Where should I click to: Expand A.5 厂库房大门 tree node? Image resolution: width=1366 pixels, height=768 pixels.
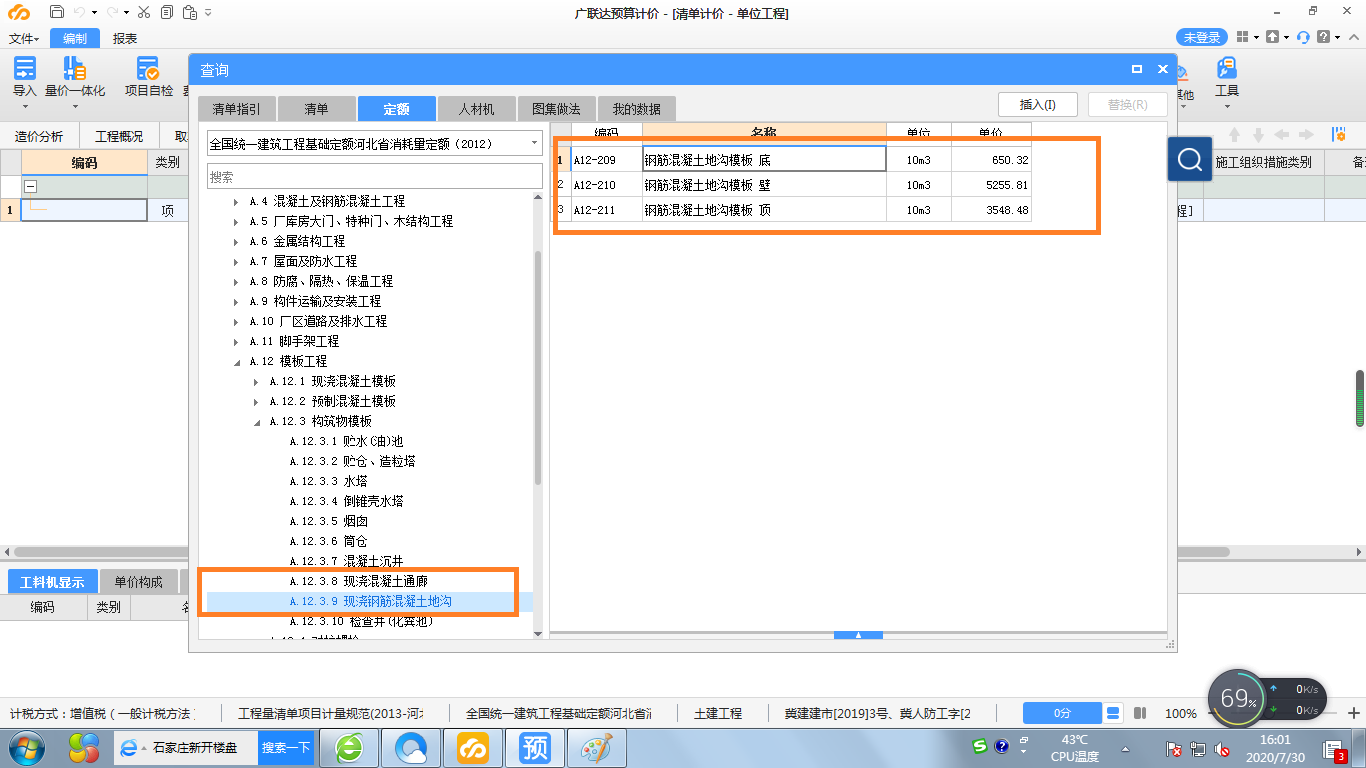(x=236, y=222)
